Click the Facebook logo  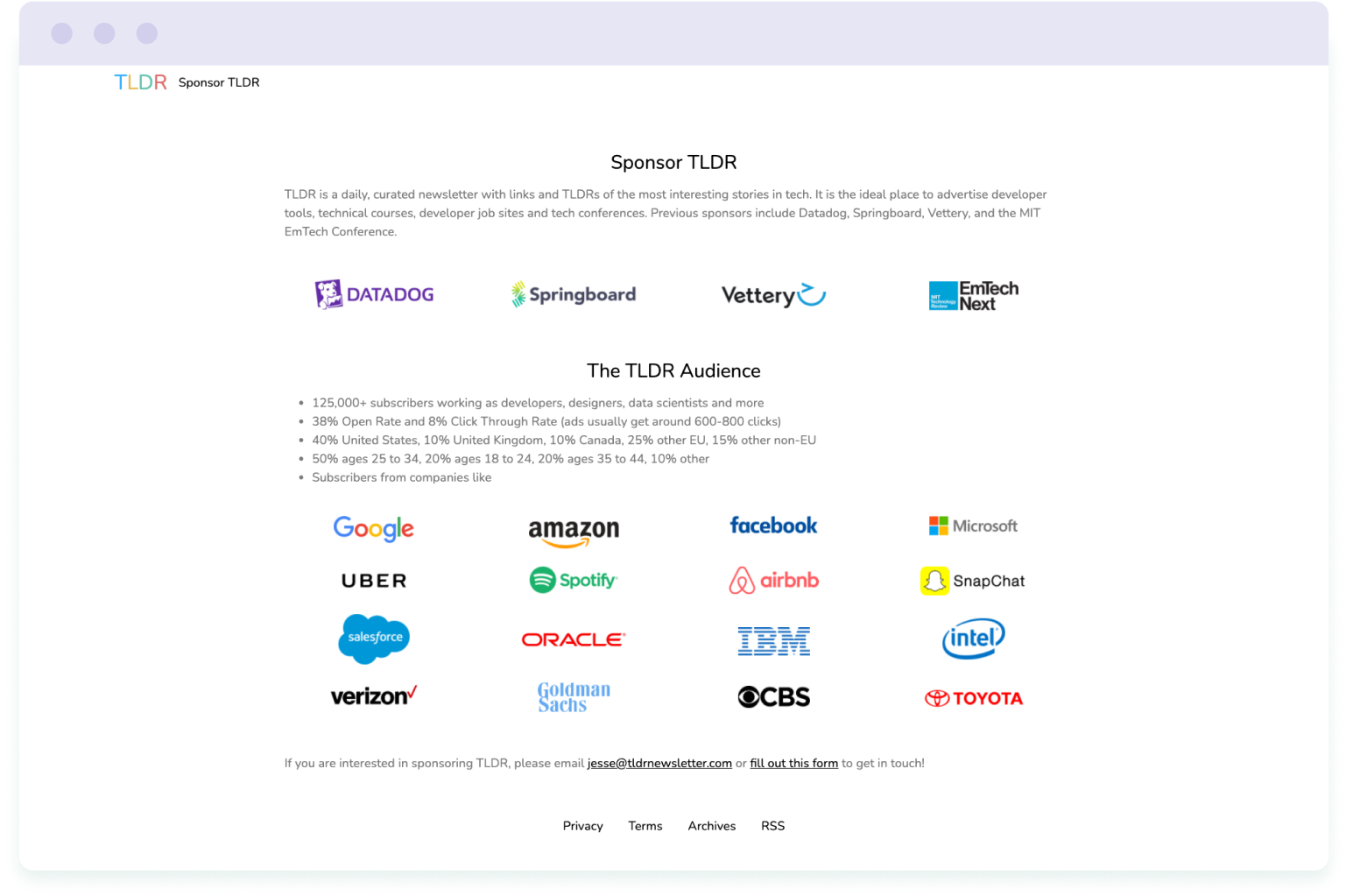[773, 526]
